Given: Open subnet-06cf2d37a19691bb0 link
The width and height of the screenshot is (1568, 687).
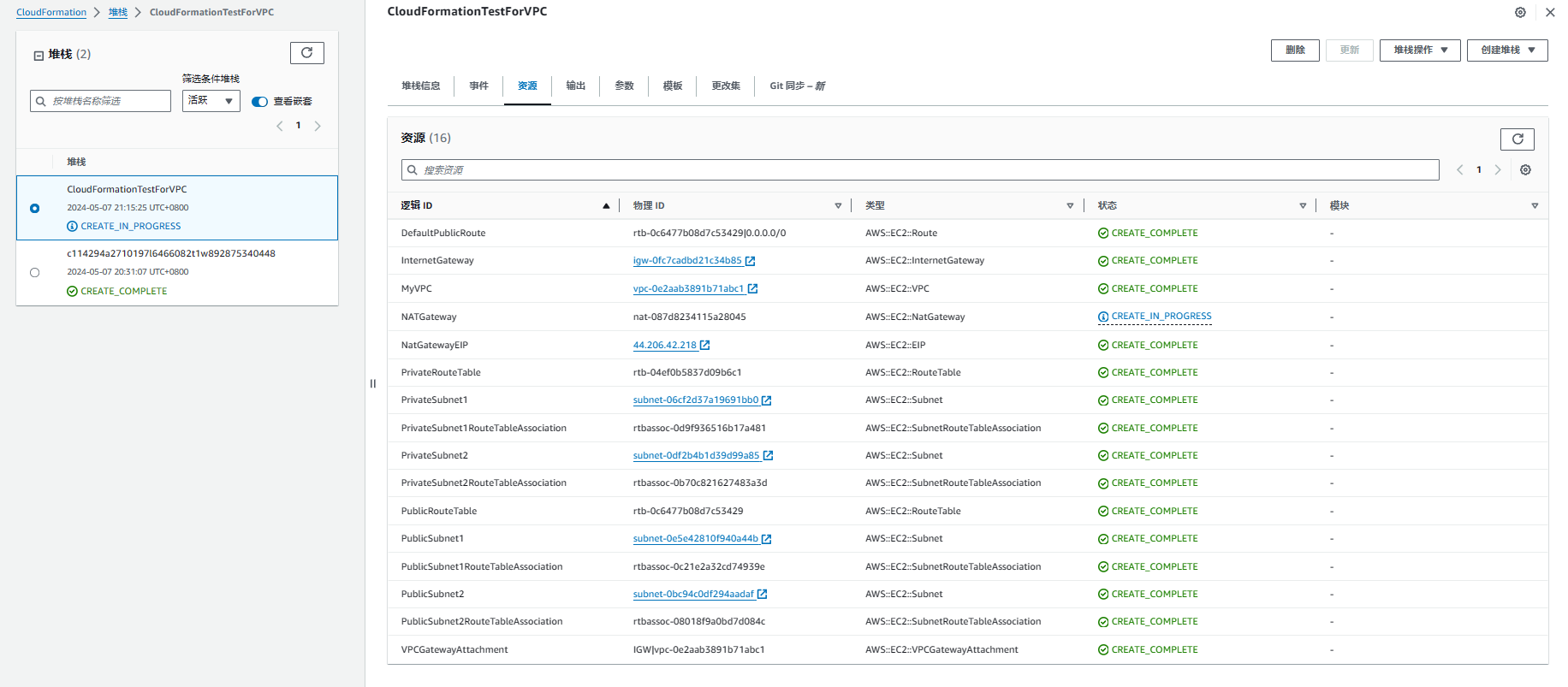Looking at the screenshot, I should tap(696, 400).
